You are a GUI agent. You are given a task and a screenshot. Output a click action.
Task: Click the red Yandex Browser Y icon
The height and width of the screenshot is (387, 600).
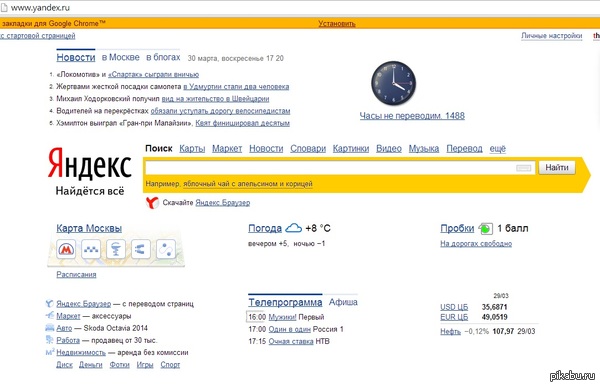[152, 202]
